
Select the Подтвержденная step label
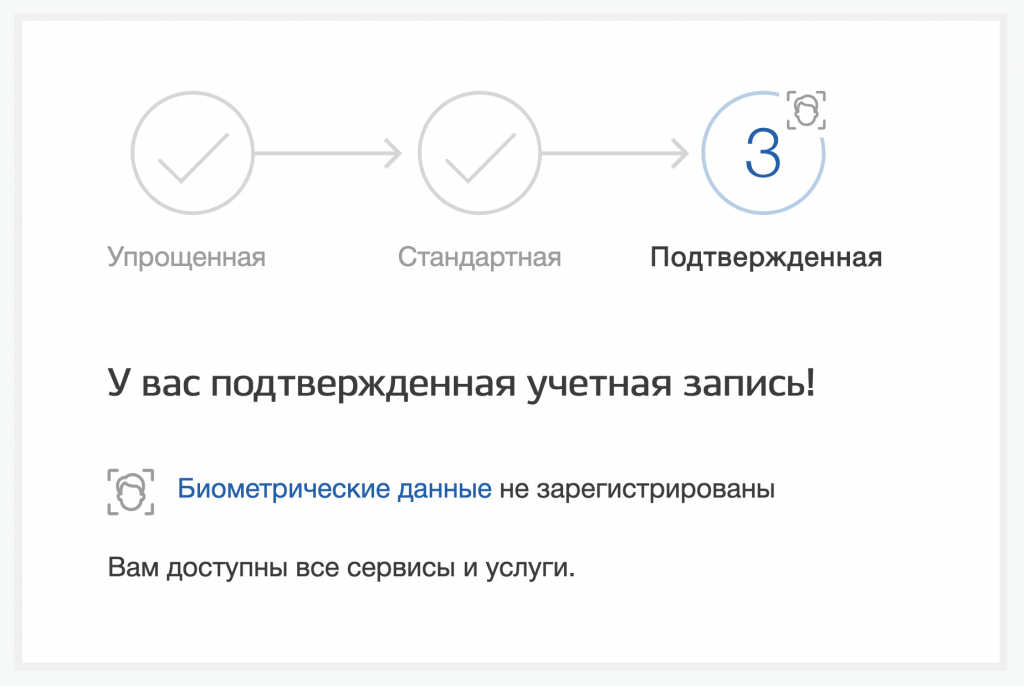pos(766,258)
